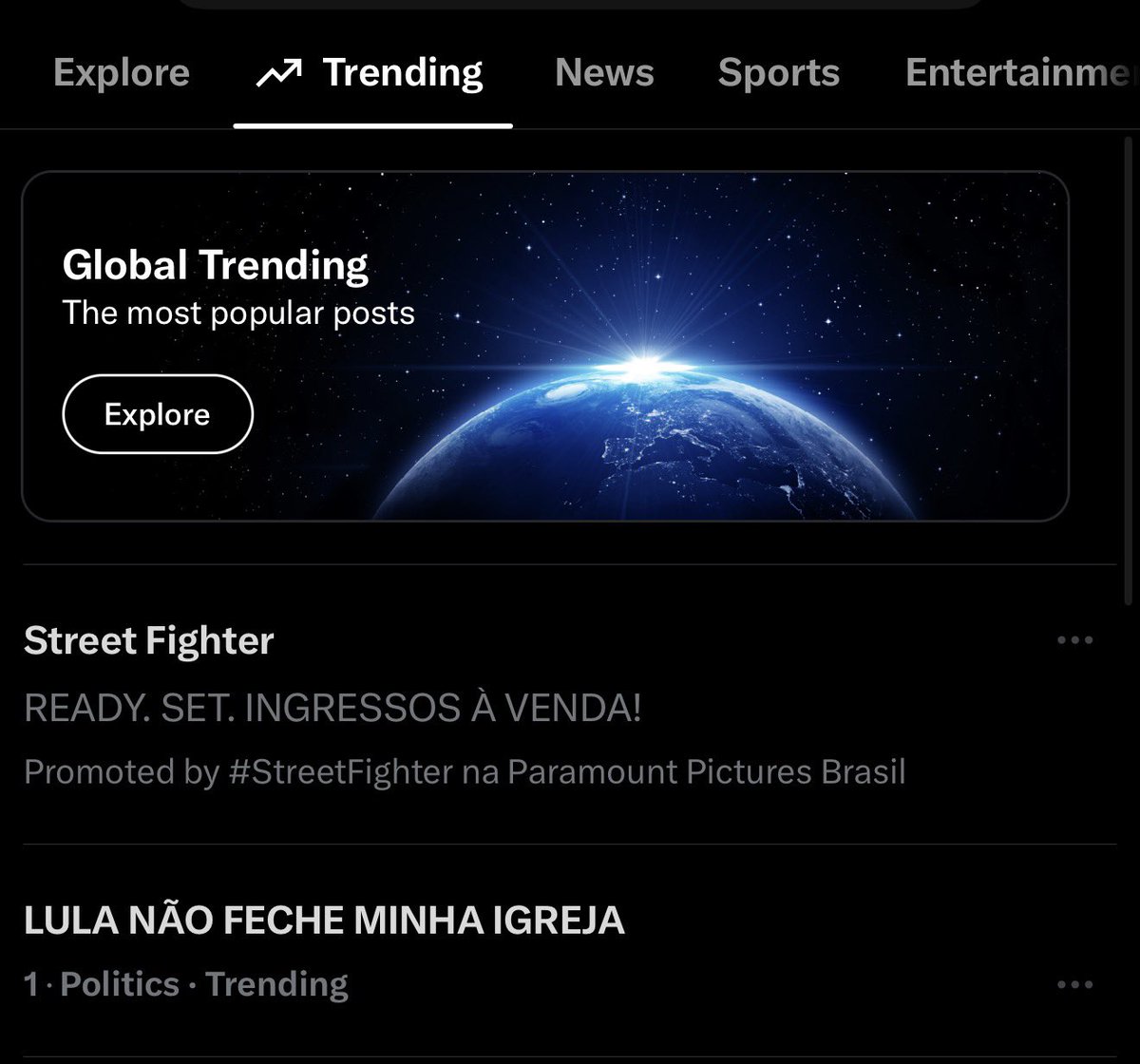Open more options for Lula trend
Screen dimensions: 1140x1064
pyautogui.click(x=1074, y=984)
